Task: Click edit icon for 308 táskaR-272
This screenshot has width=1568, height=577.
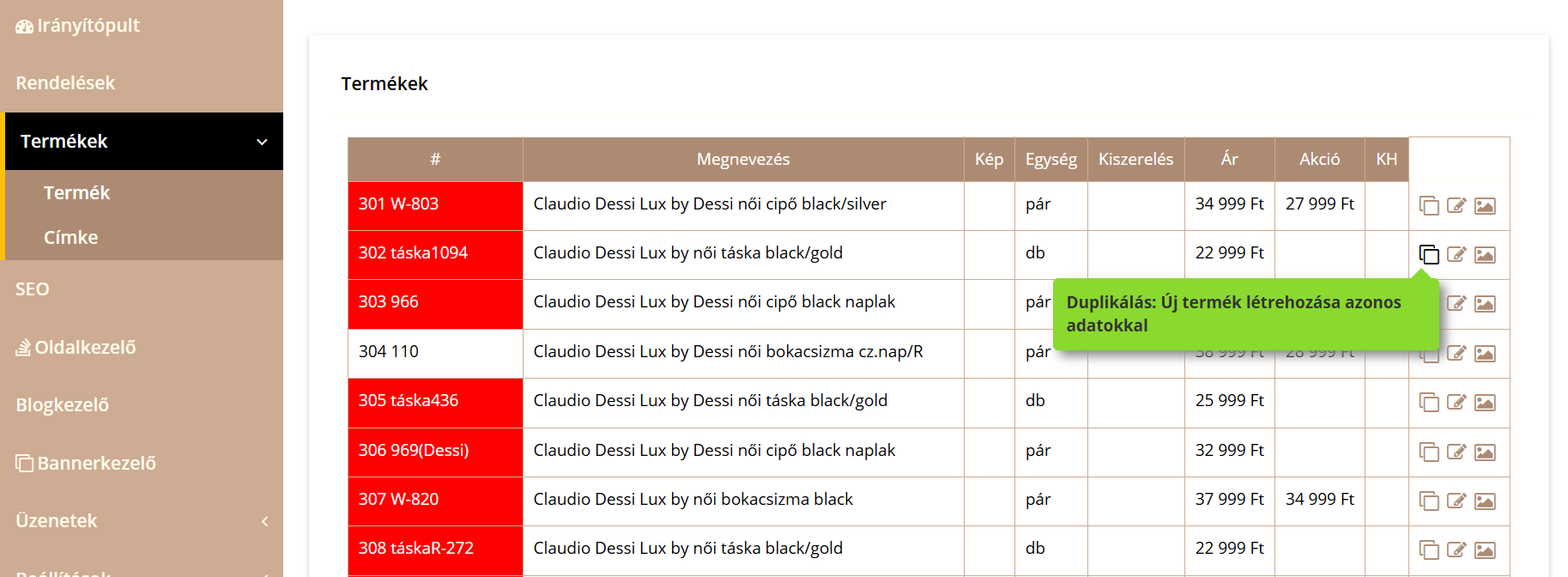Action: point(1456,550)
